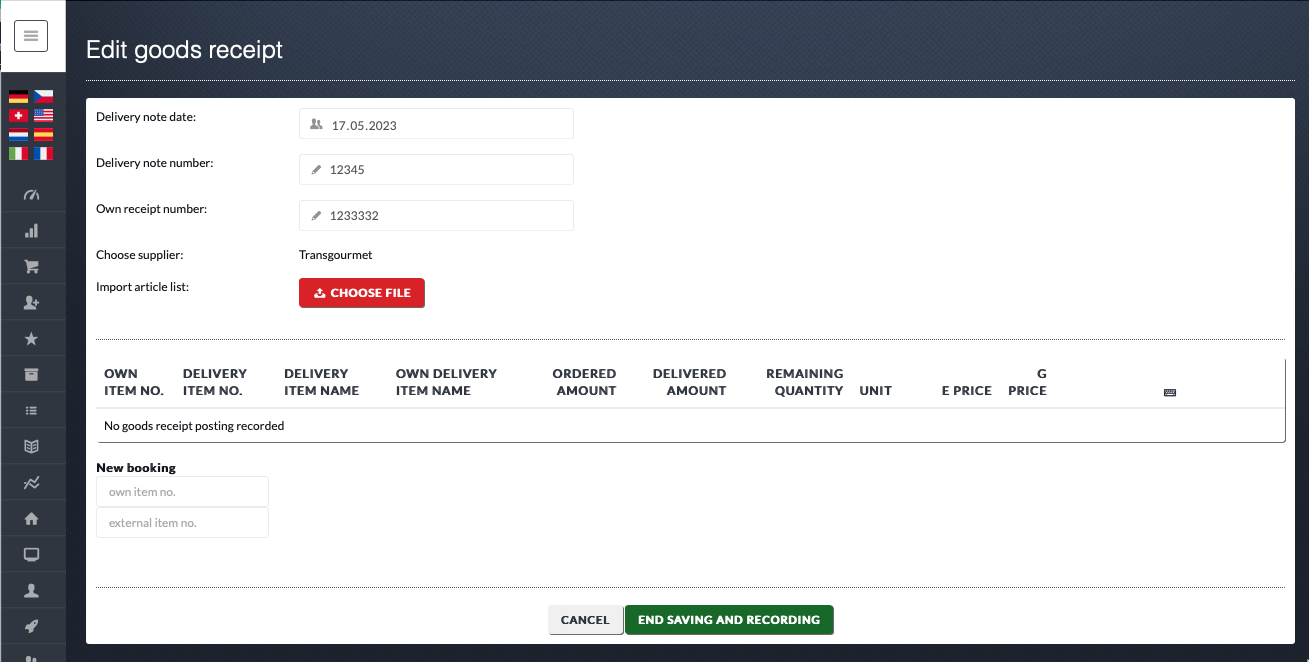1309x662 pixels.
Task: Click the 'New booking' label
Action: (136, 467)
